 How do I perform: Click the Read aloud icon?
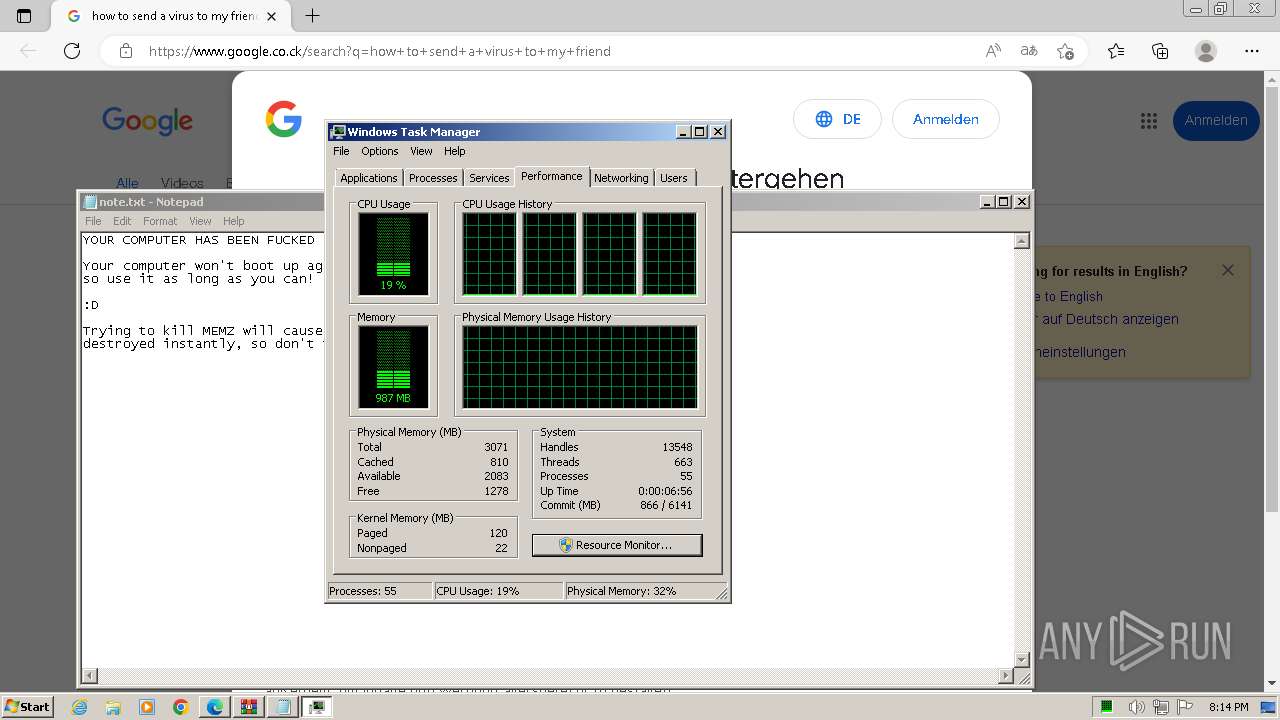point(993,51)
